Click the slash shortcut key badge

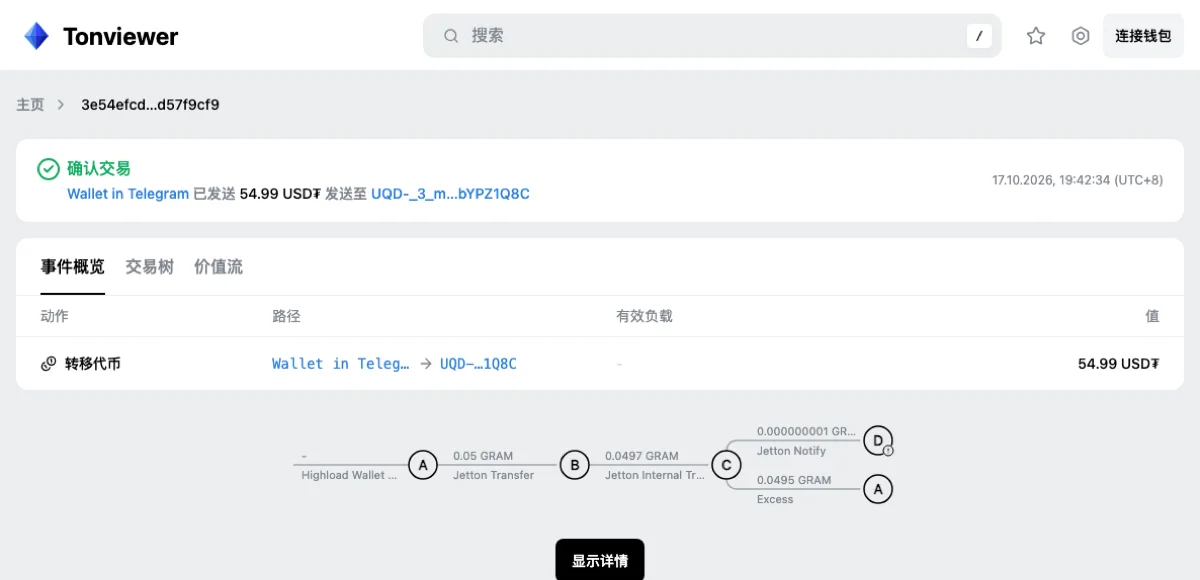coord(979,36)
